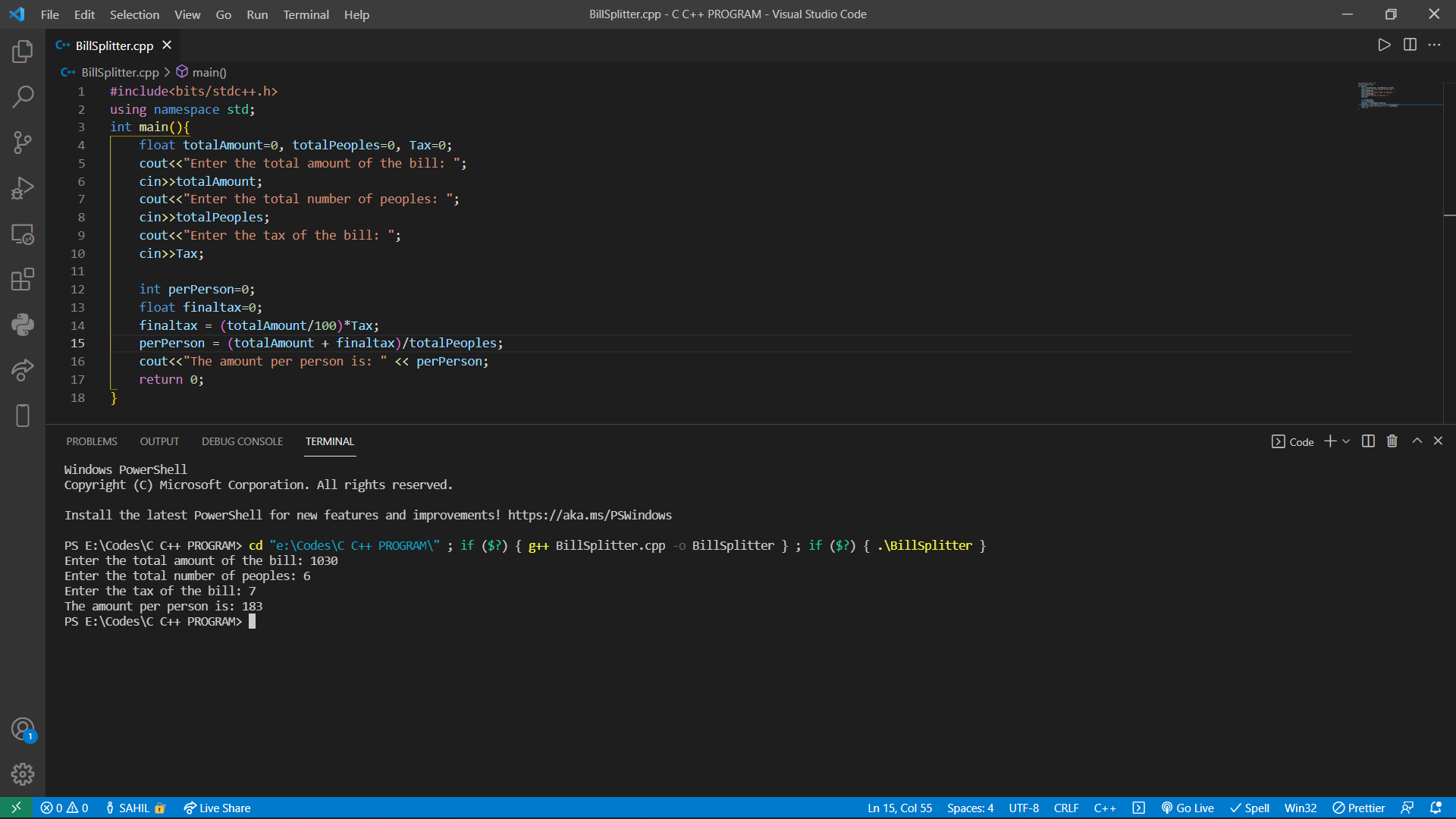Click Go Live in the status bar
Viewport: 1456px width, 819px height.
point(1188,808)
